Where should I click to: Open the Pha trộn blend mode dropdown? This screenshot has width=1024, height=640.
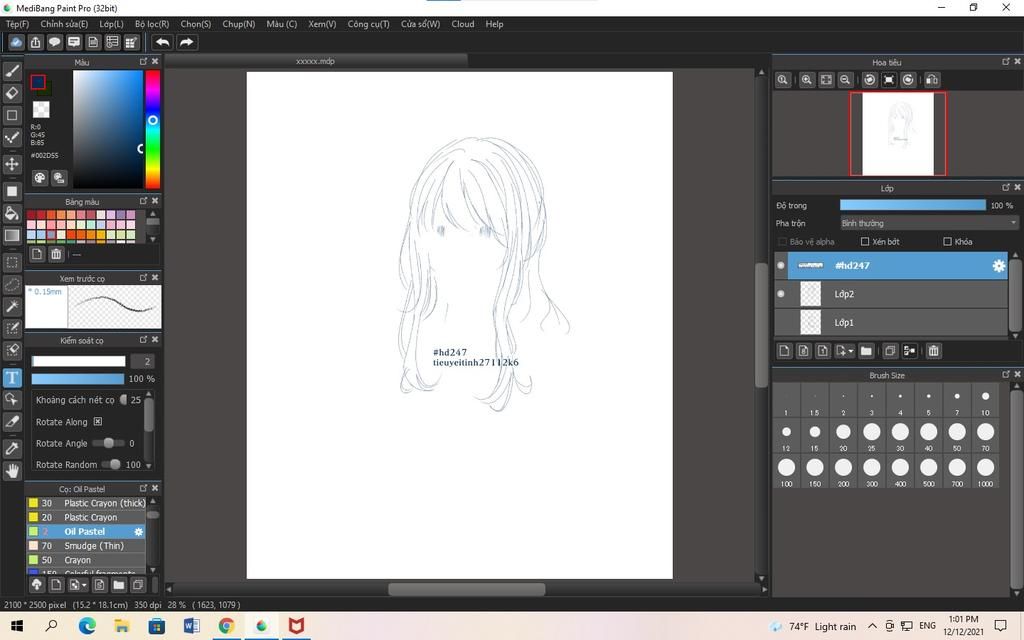pyautogui.click(x=929, y=223)
